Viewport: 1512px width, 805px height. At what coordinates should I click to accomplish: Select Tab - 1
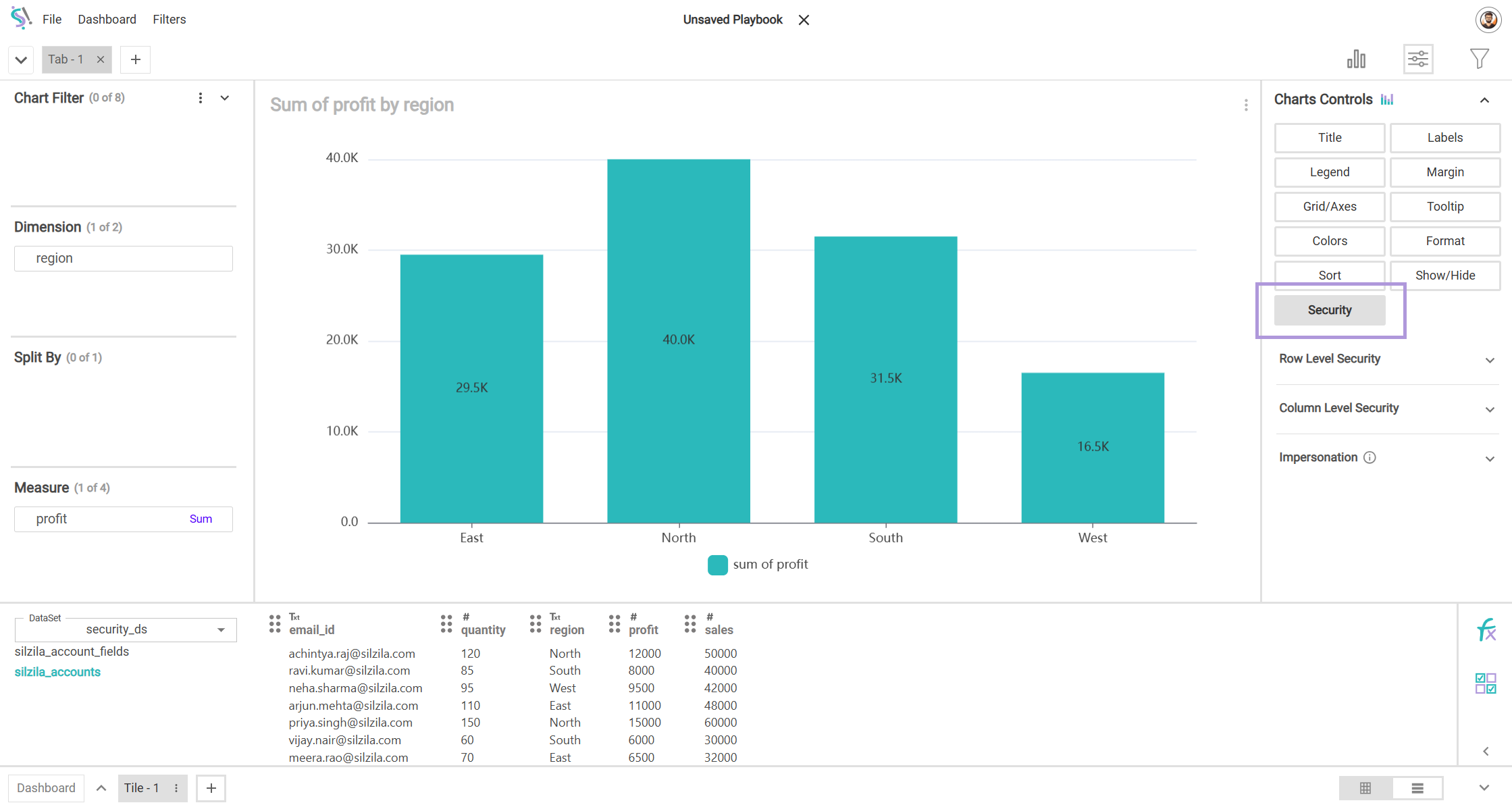point(66,59)
